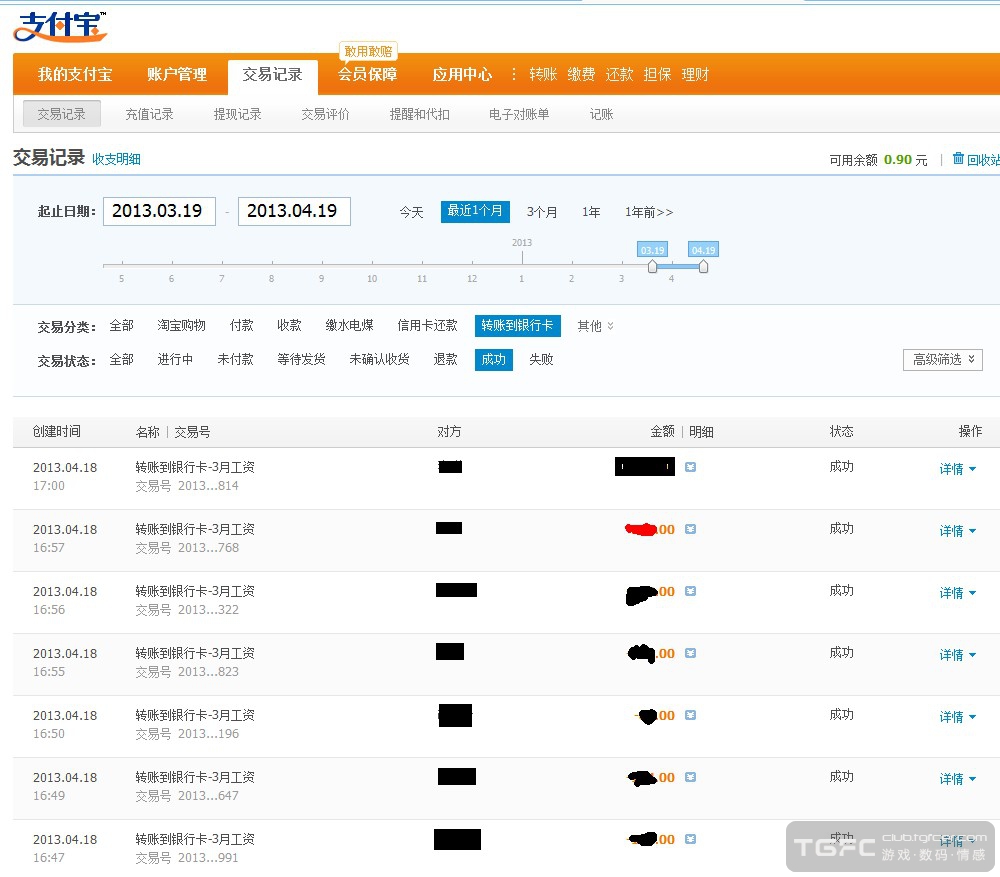
Task: Open 收支明细 link
Action: click(116, 159)
